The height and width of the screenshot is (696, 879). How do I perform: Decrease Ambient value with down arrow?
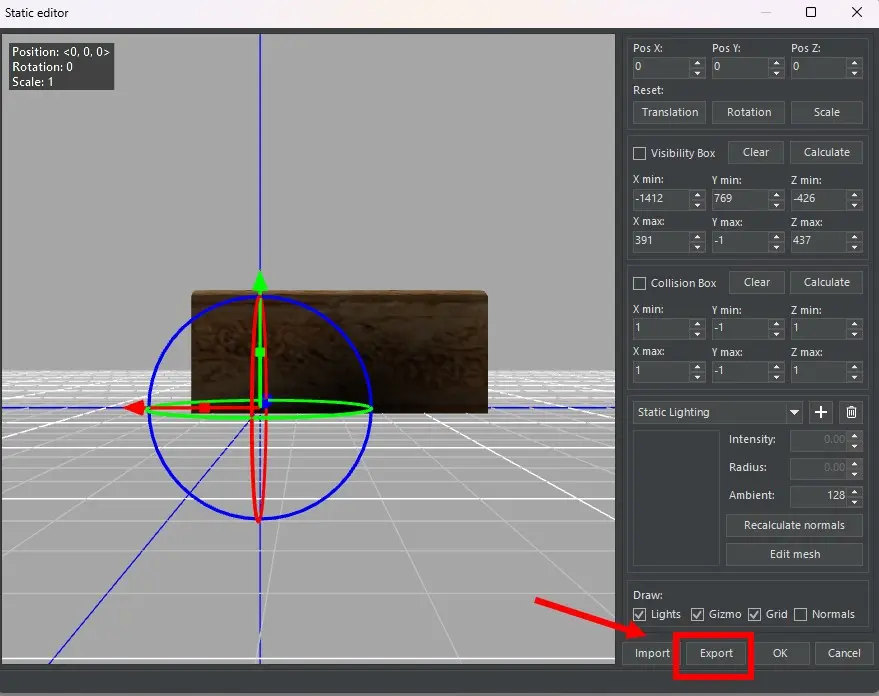[855, 501]
